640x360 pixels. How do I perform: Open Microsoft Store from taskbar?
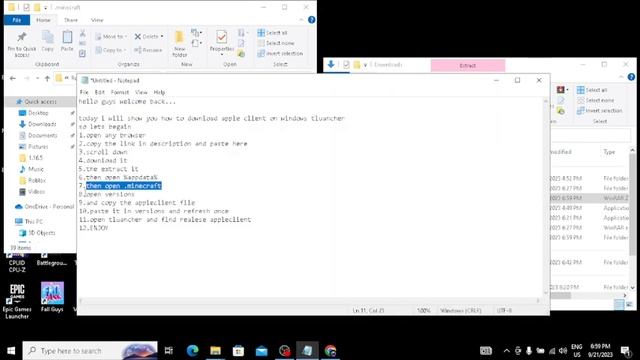pos(238,351)
